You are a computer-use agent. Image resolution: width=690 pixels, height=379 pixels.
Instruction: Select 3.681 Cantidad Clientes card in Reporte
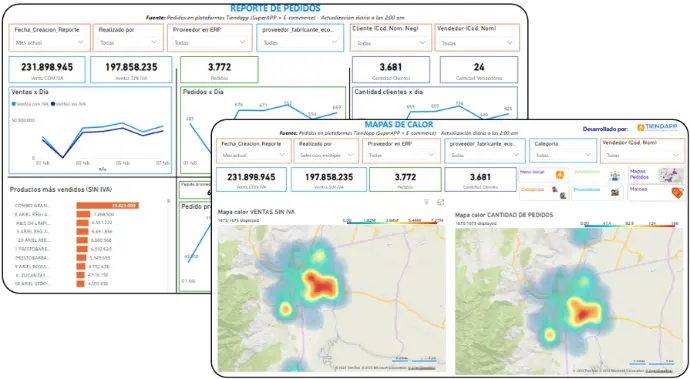(391, 70)
